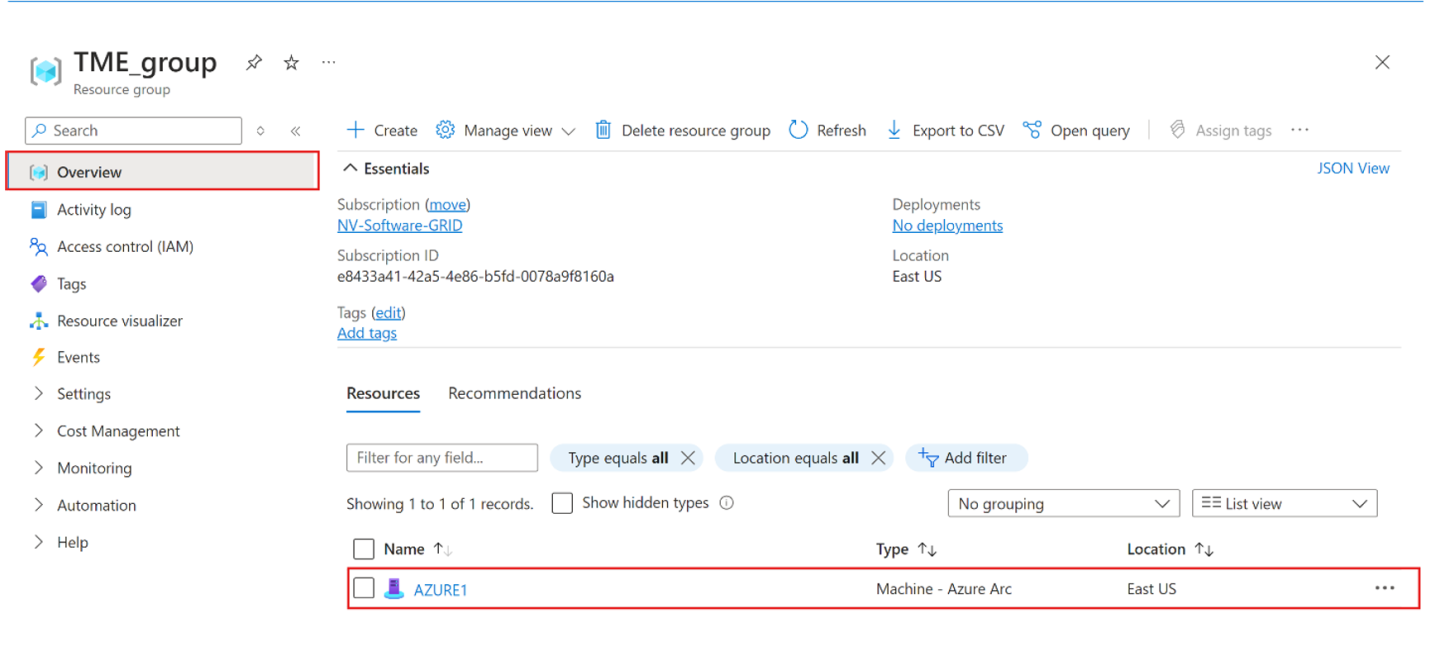The height and width of the screenshot is (661, 1440).
Task: Remove the Type equals all filter
Action: pyautogui.click(x=687, y=458)
